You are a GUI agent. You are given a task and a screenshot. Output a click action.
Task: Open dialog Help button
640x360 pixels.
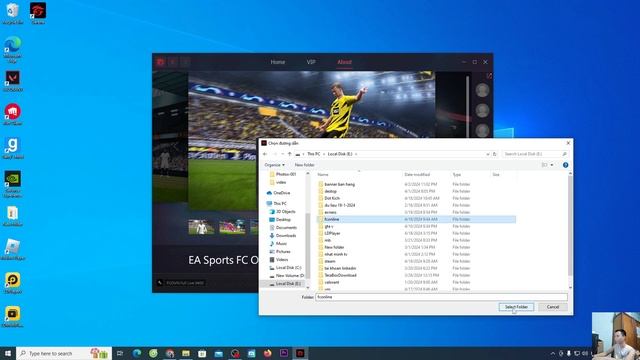coord(565,165)
